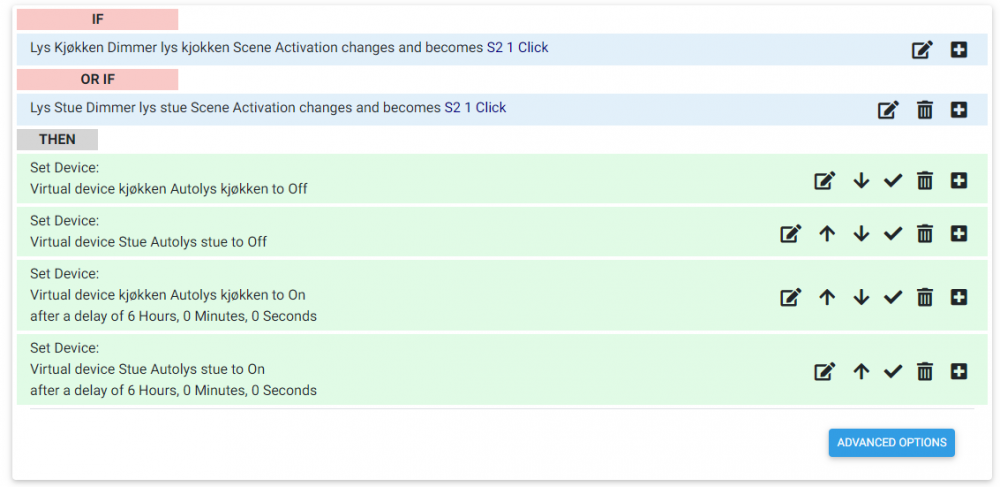Move Autolys stue to Off action up

pyautogui.click(x=827, y=233)
